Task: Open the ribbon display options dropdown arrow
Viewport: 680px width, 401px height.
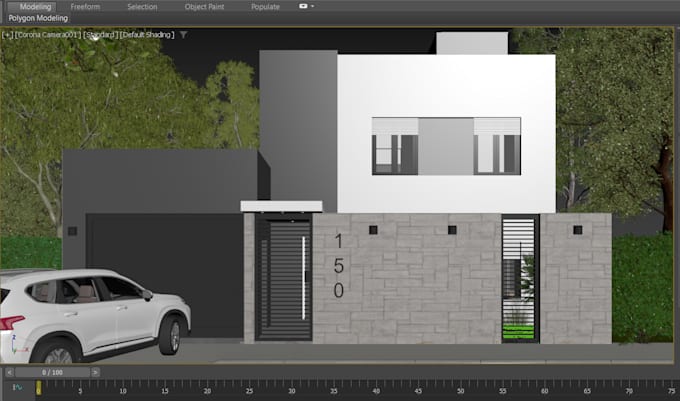Action: point(313,6)
